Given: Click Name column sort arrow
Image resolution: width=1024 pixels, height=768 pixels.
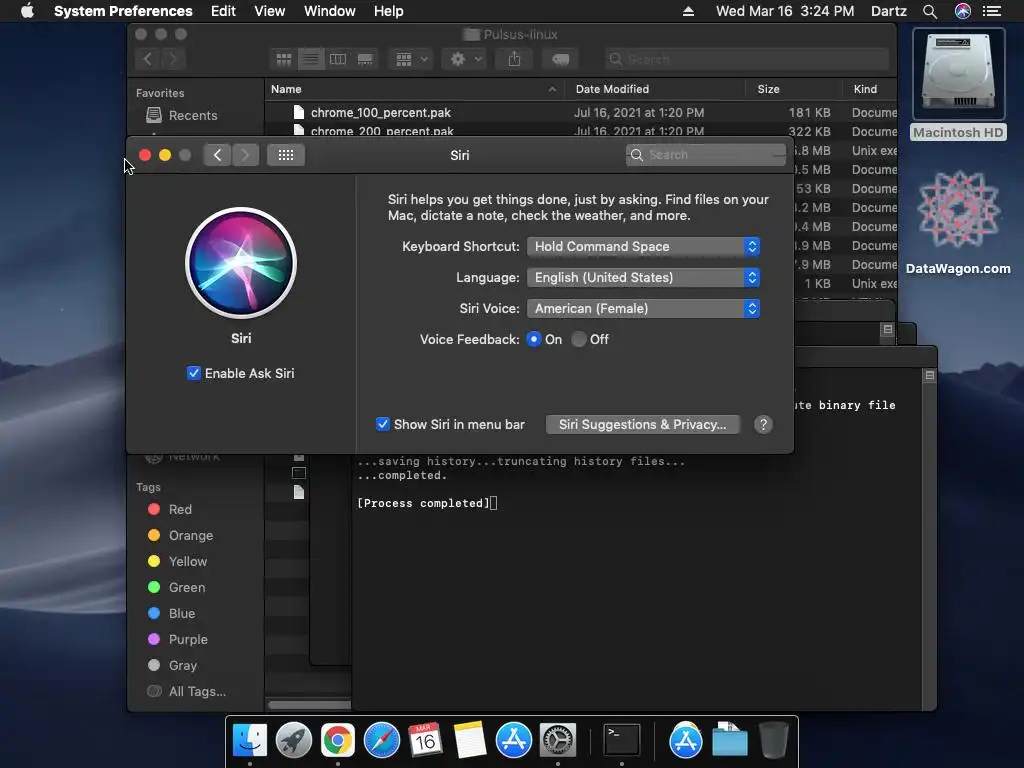Looking at the screenshot, I should tap(552, 89).
